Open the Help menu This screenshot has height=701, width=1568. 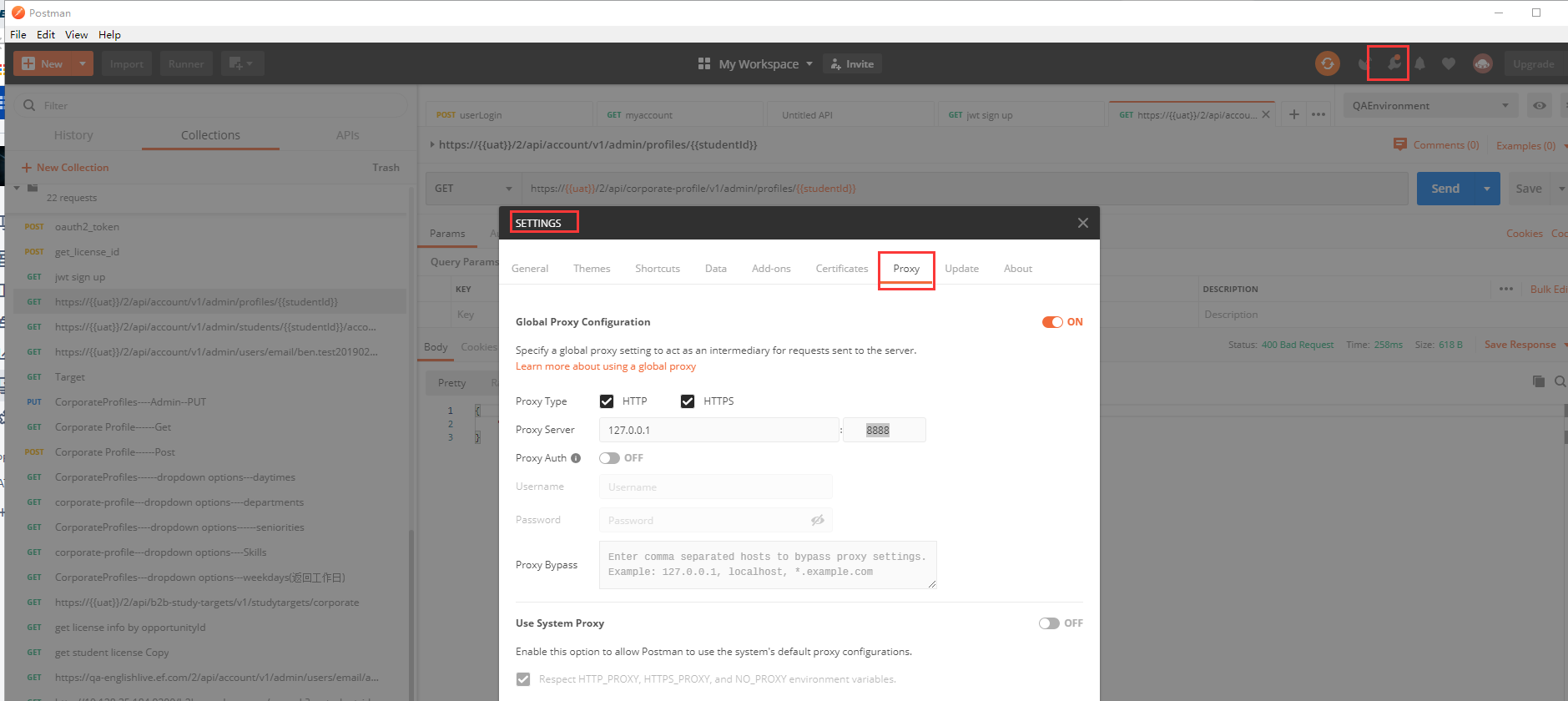coord(109,35)
